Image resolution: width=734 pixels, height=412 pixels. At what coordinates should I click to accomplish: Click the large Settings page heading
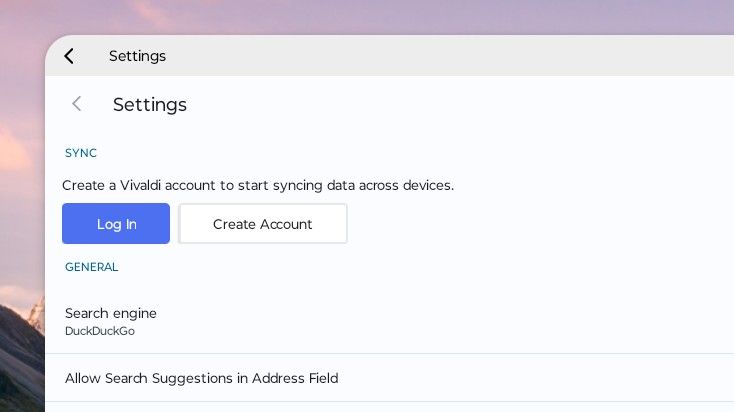(150, 104)
